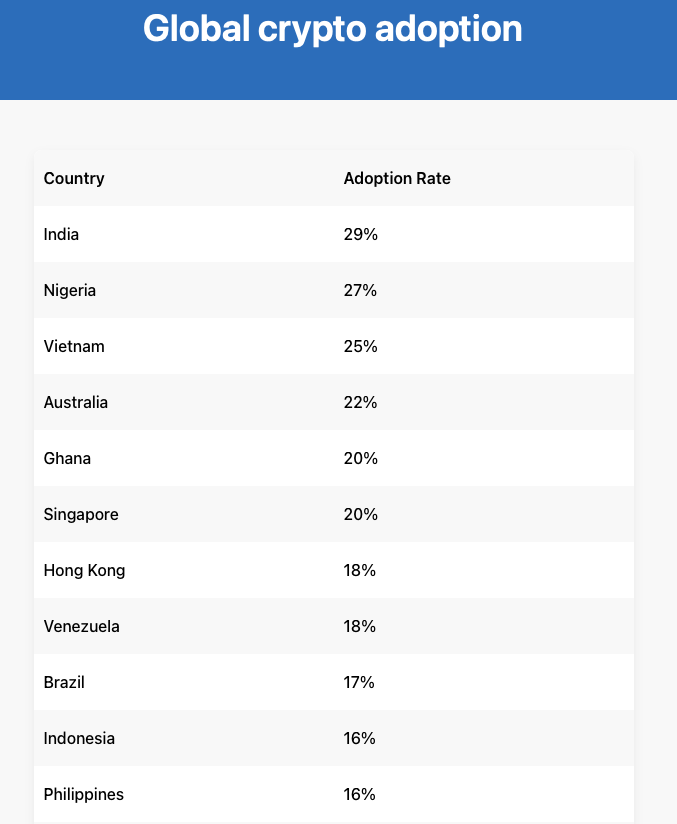Select the Singapore country cell
Viewport: 677px width, 824px height.
[81, 515]
